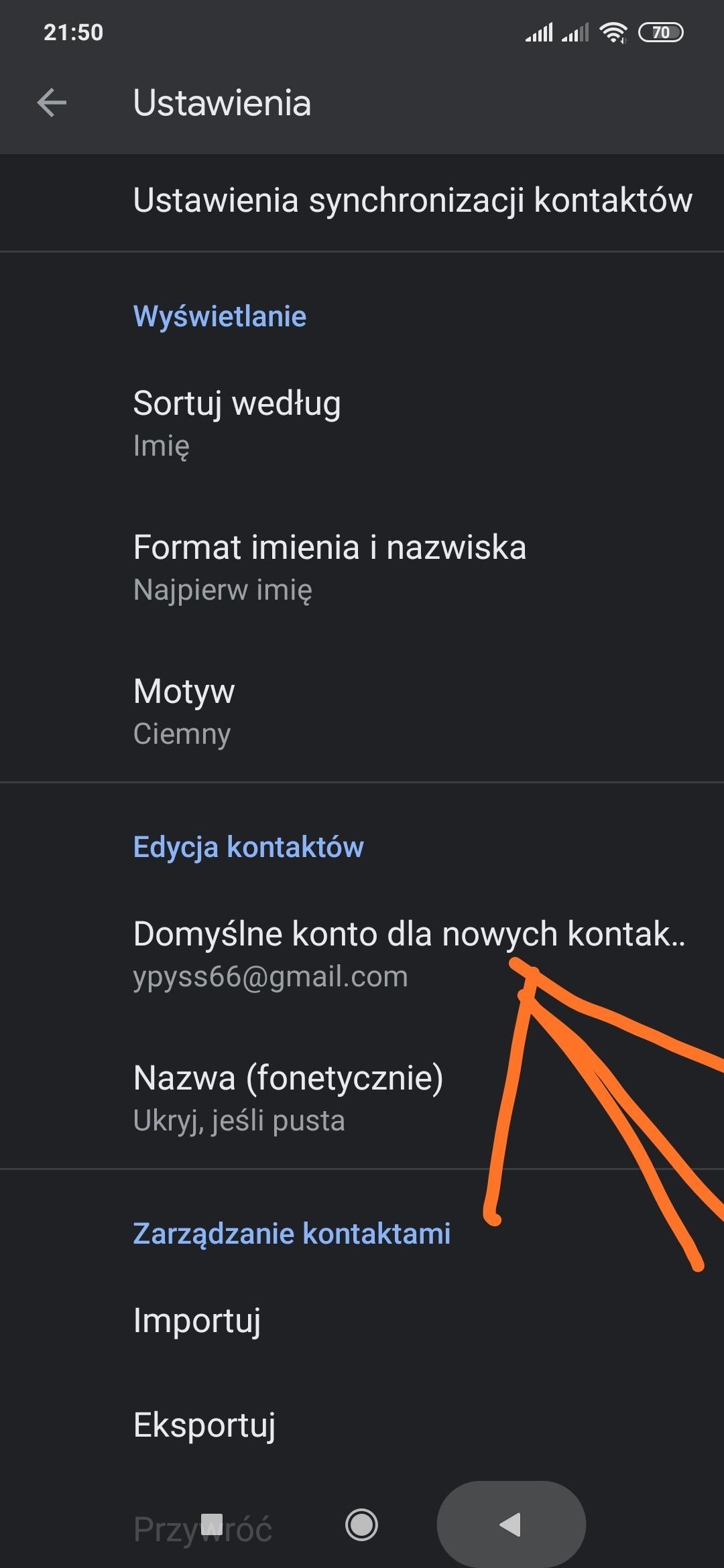Image resolution: width=724 pixels, height=1568 pixels.
Task: Tap Eksportuj to export contacts
Action: (x=204, y=1425)
